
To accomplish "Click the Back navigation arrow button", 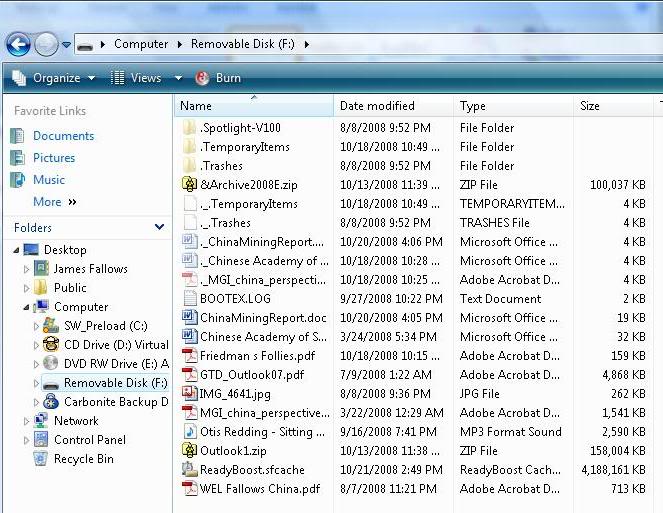I will (18, 44).
